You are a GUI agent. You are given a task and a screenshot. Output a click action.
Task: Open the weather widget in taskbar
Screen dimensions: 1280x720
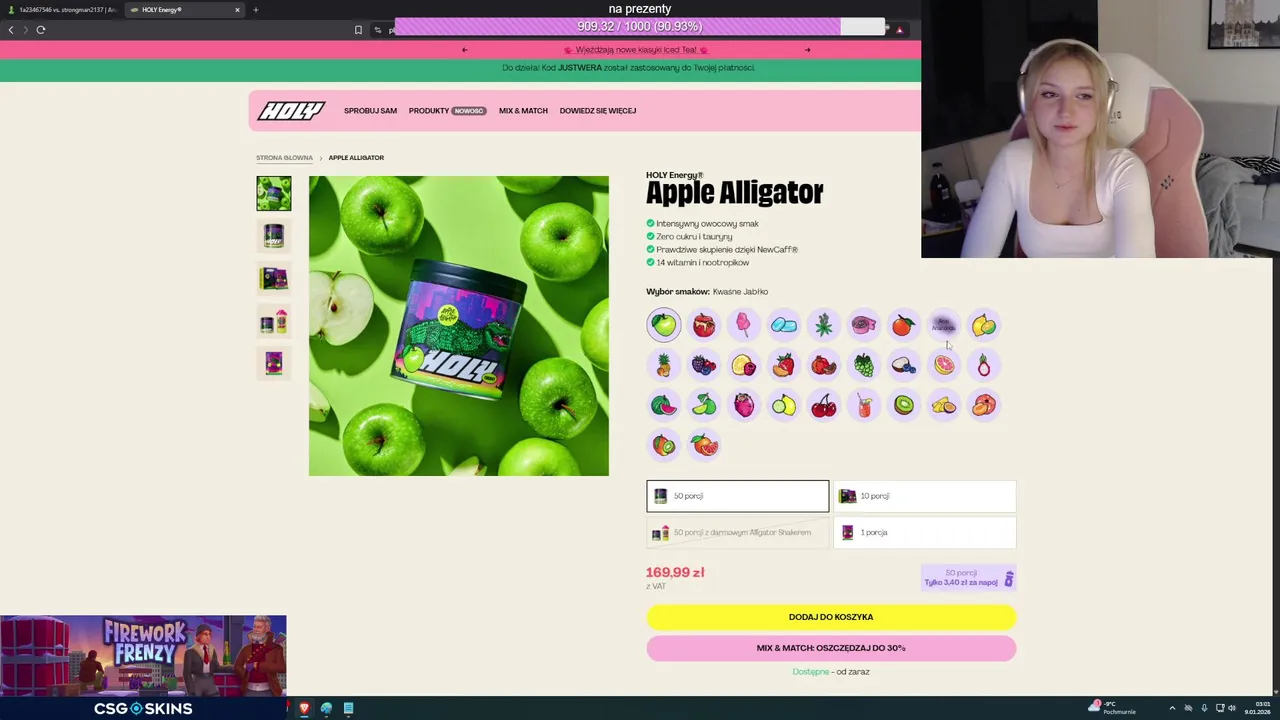1112,708
